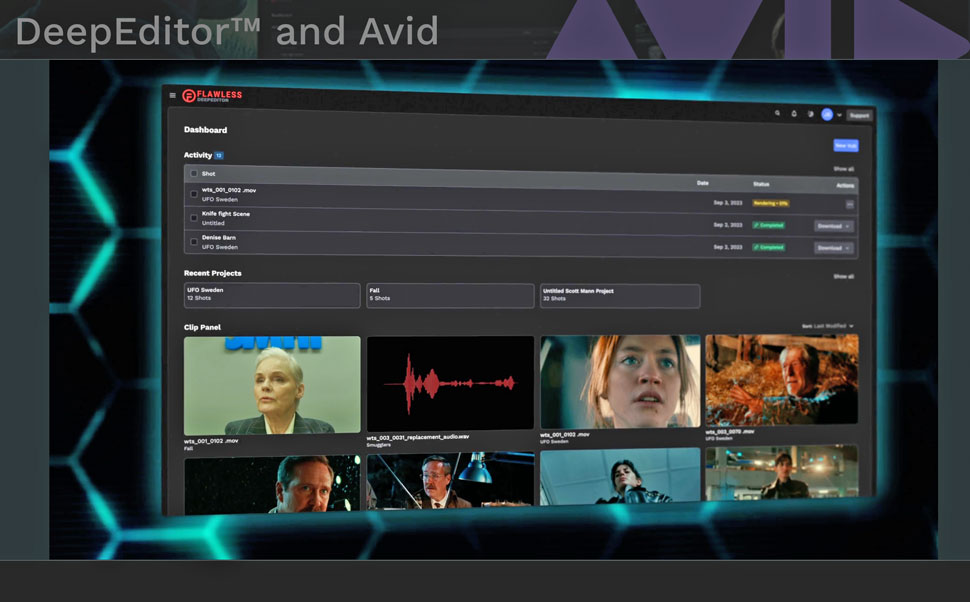Open the thumbnail of the mustached man under a lamp
970x602 pixels.
click(x=450, y=481)
